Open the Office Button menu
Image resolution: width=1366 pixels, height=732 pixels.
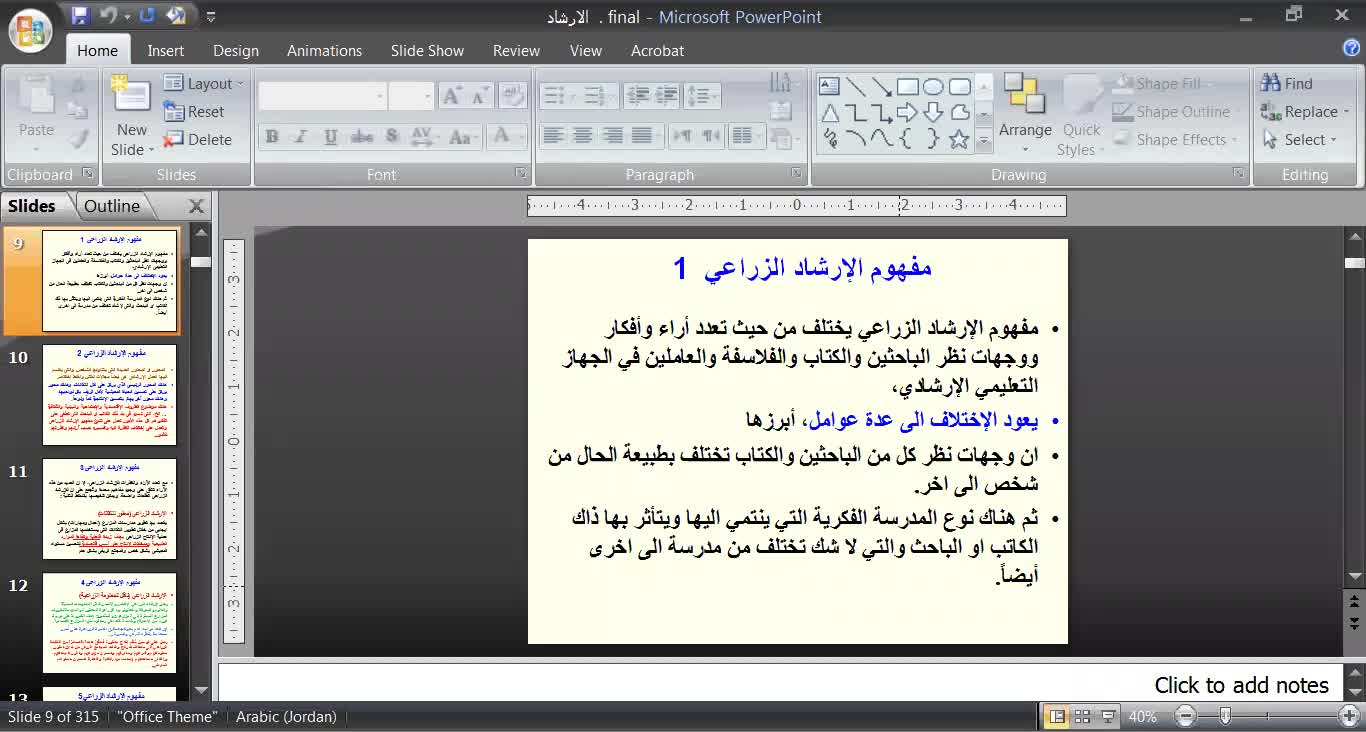(30, 29)
